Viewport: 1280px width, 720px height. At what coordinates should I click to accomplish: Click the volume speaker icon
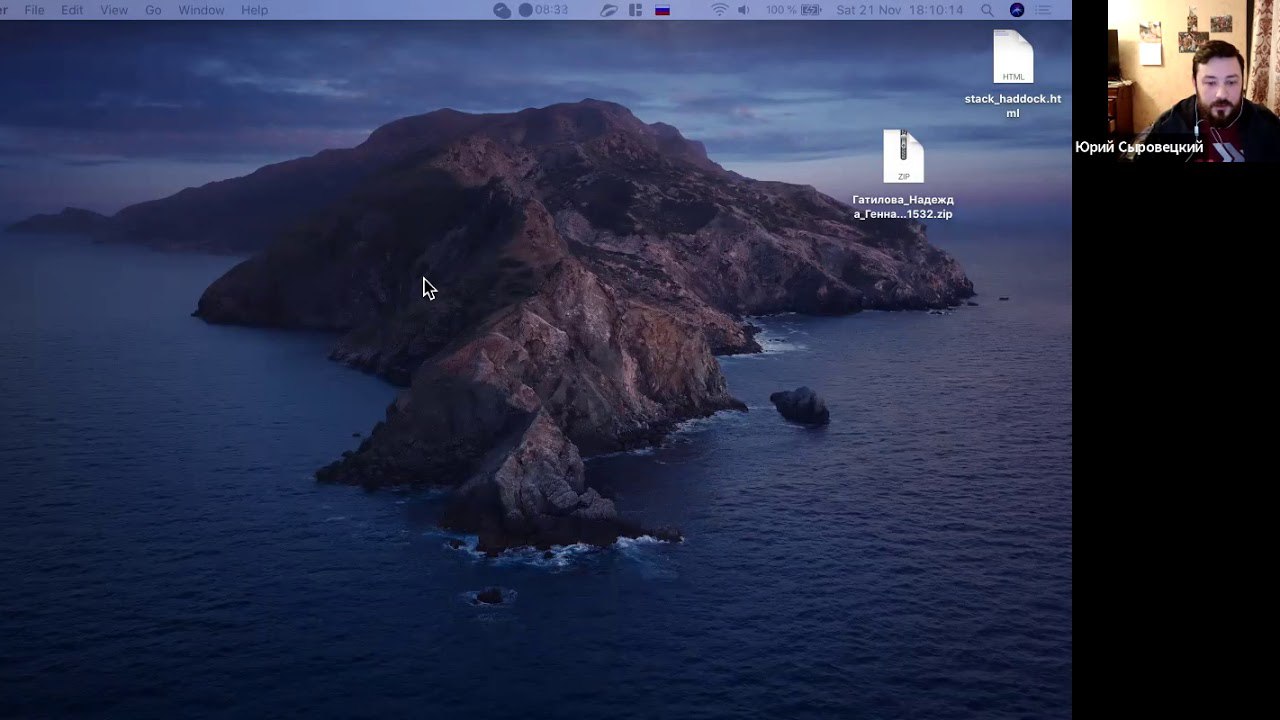(743, 10)
